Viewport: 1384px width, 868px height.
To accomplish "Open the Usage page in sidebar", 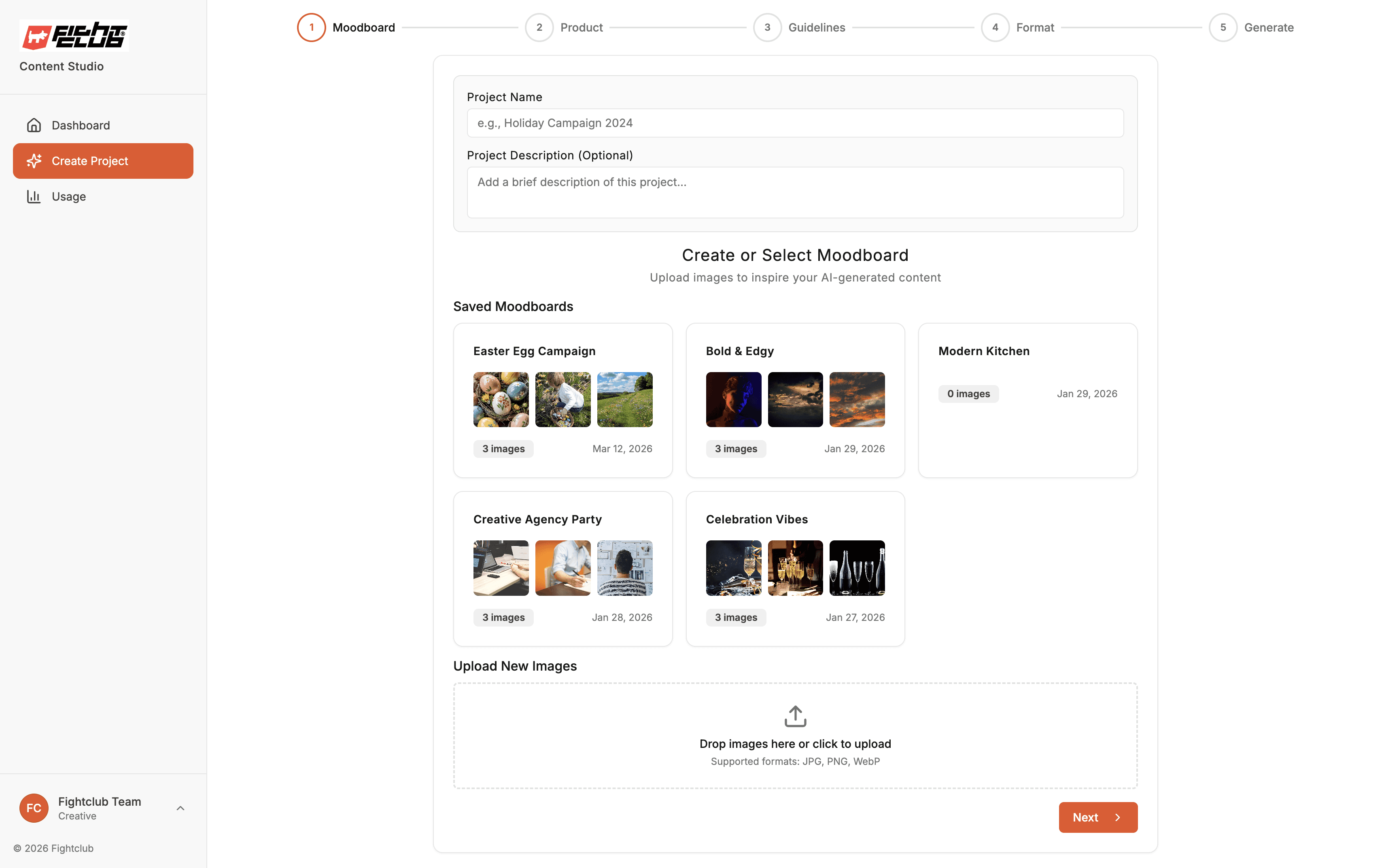I will coord(69,196).
